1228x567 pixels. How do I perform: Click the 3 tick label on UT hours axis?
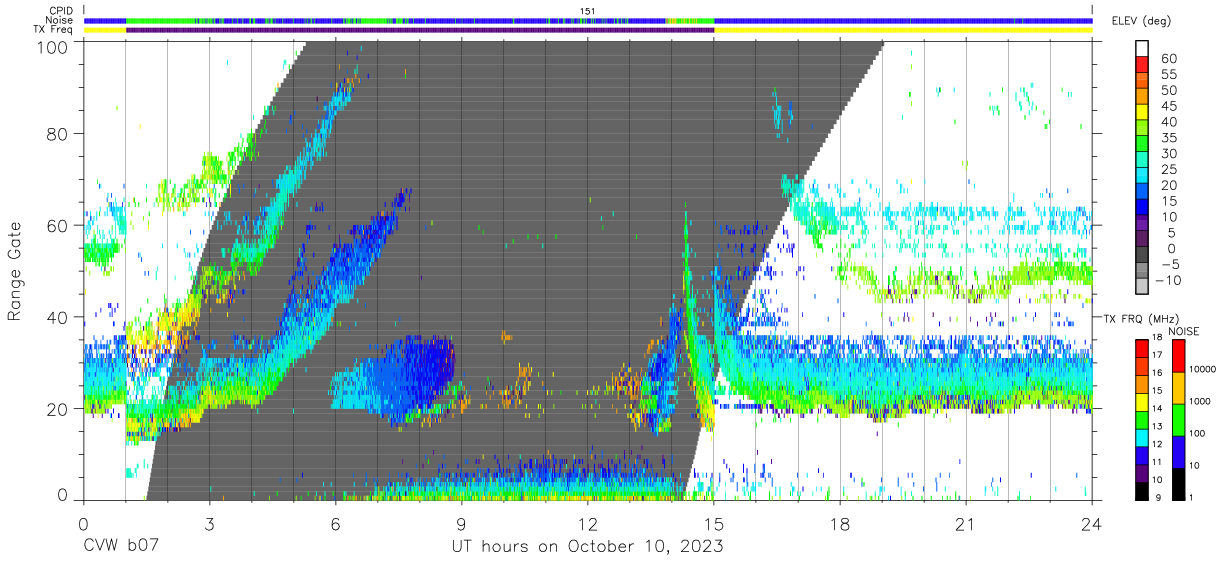(x=209, y=524)
